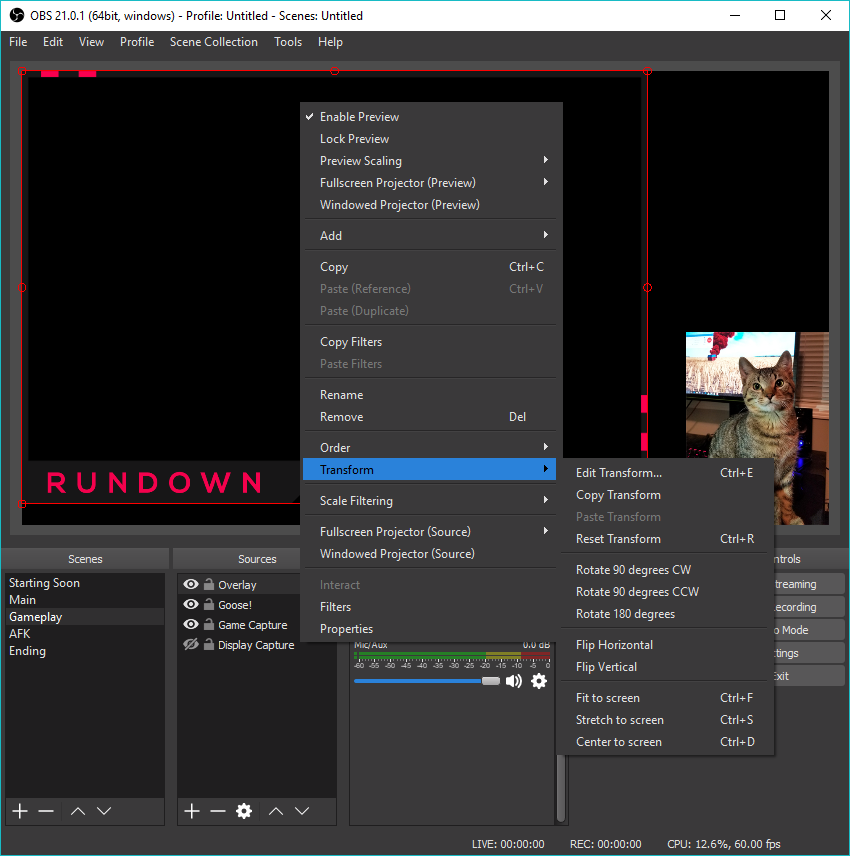Expand Scale Filtering submenu
This screenshot has width=850, height=856.
[x=429, y=501]
